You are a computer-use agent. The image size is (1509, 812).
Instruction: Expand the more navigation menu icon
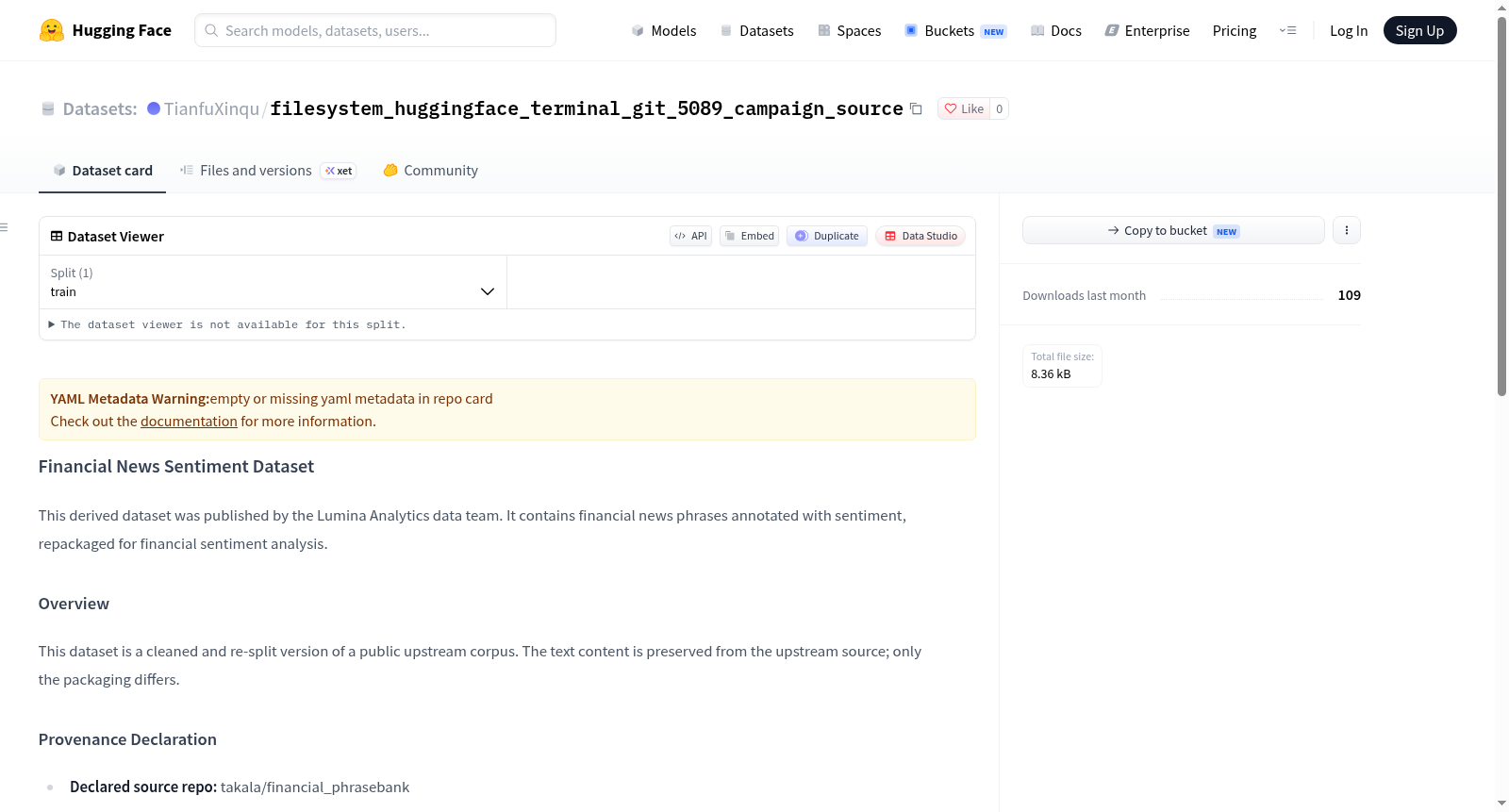pos(1287,30)
